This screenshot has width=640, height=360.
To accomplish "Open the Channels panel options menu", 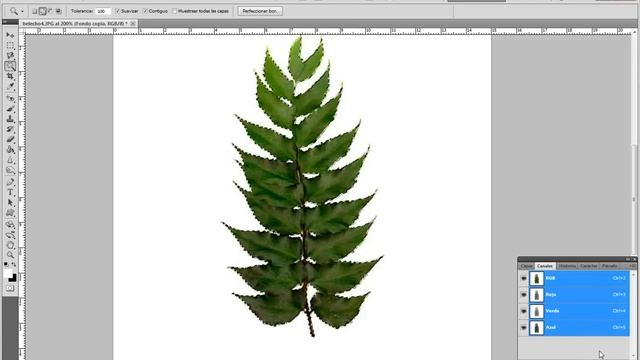I will coord(632,266).
